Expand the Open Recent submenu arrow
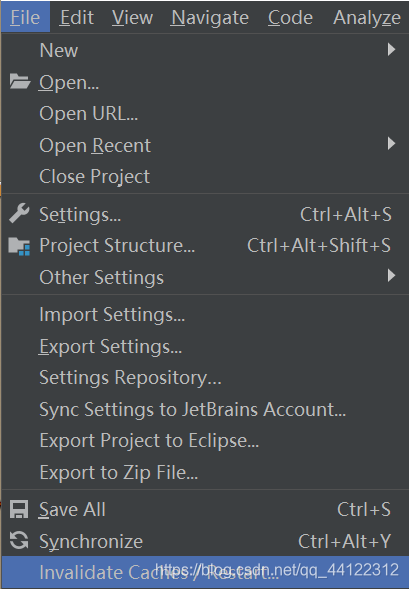This screenshot has width=409, height=589. coord(391,143)
